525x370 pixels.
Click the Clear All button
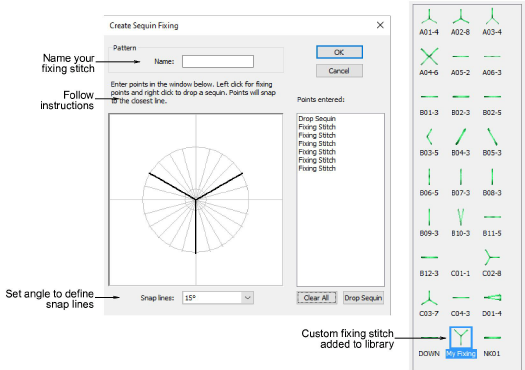pos(316,298)
